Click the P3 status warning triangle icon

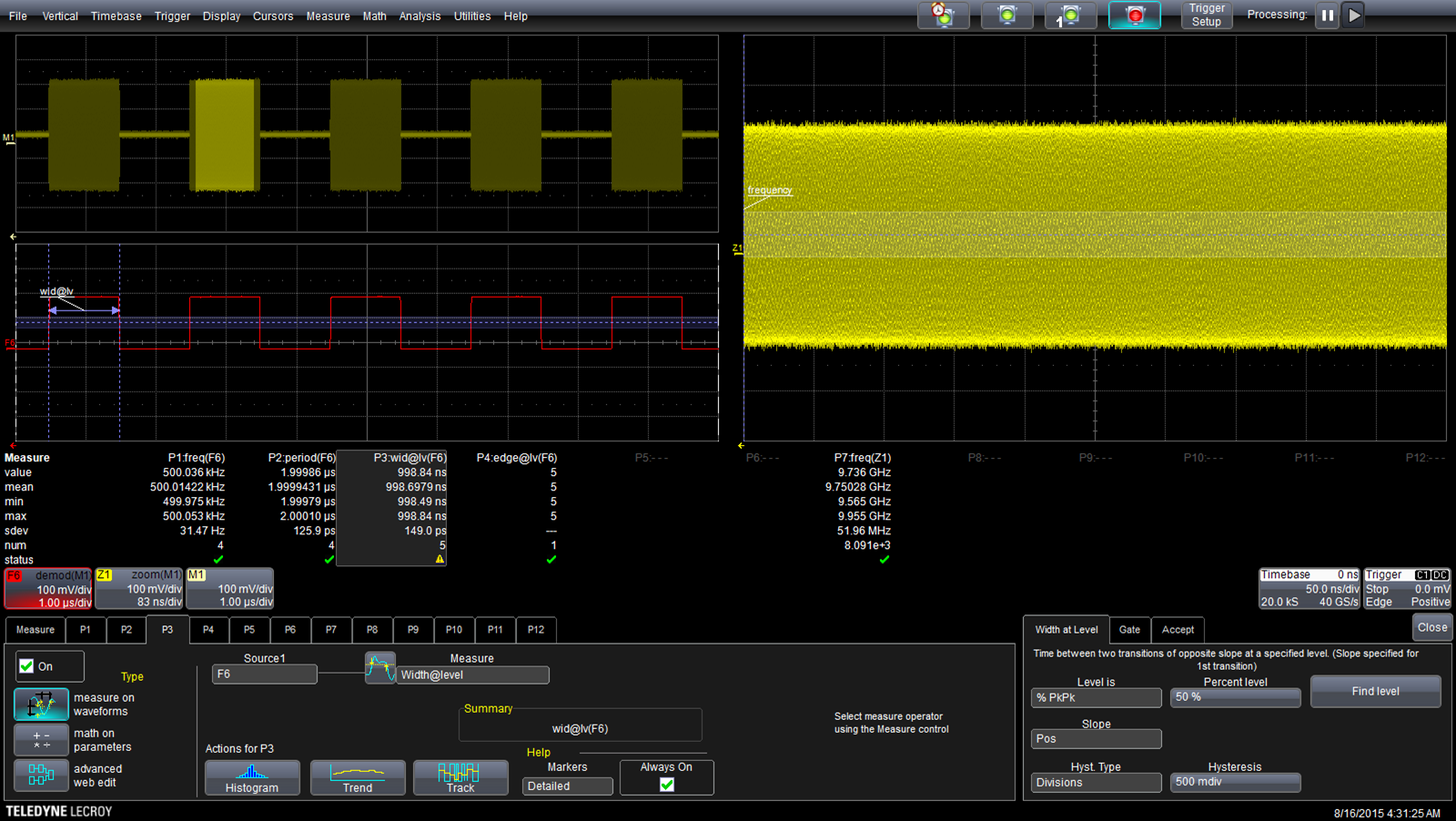coord(440,560)
